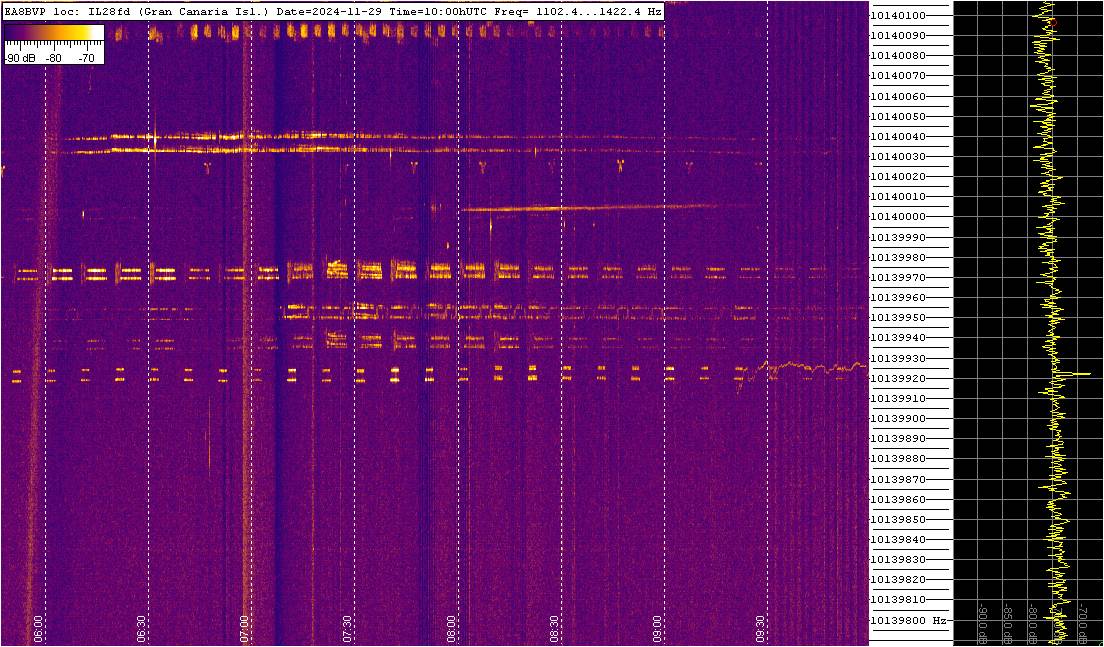Click frequency label 10139930
Image resolution: width=1104 pixels, height=647 pixels.
click(x=897, y=358)
